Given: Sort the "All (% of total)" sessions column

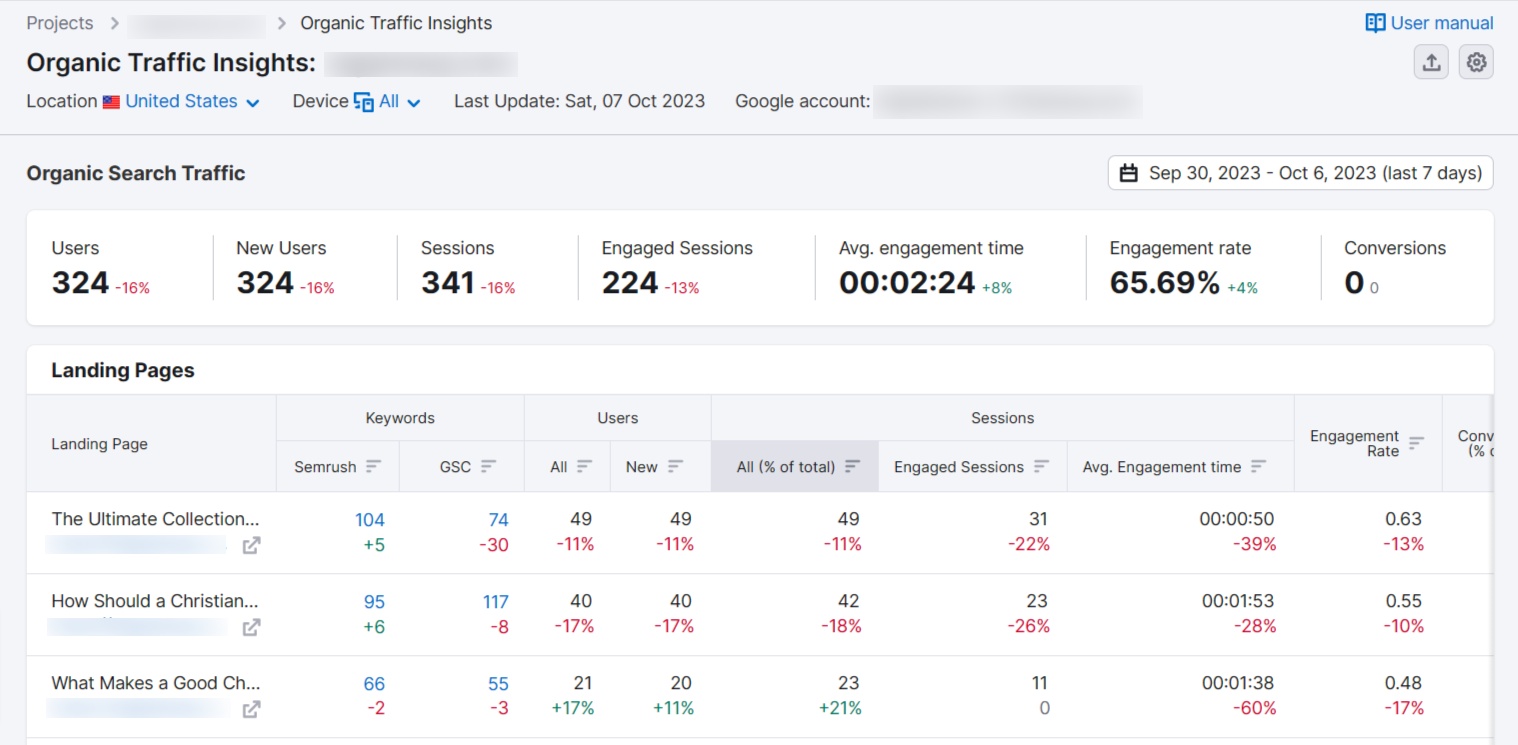Looking at the screenshot, I should [x=852, y=466].
